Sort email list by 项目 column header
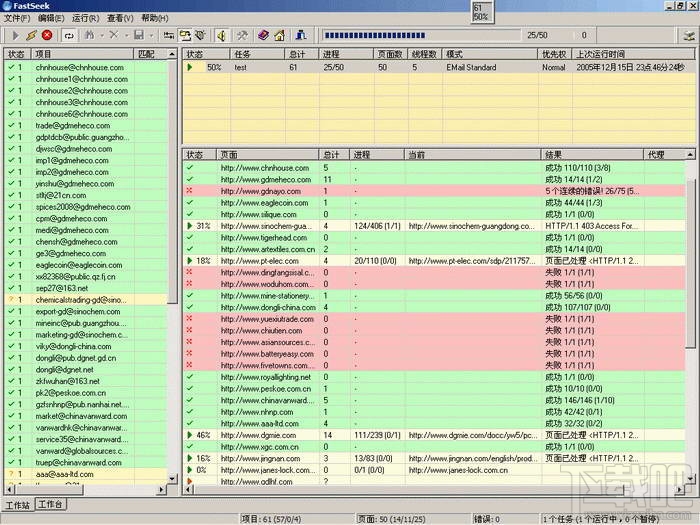 [82, 54]
